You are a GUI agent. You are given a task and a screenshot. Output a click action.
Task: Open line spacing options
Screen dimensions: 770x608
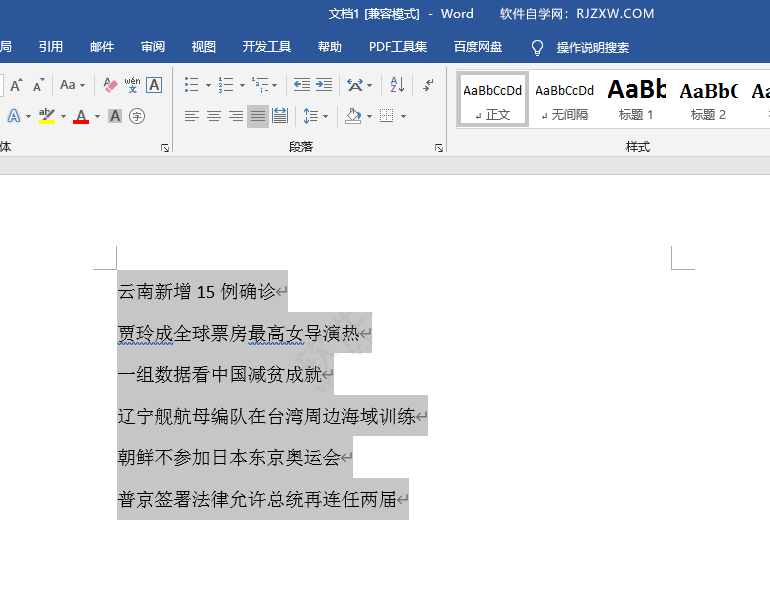(310, 116)
